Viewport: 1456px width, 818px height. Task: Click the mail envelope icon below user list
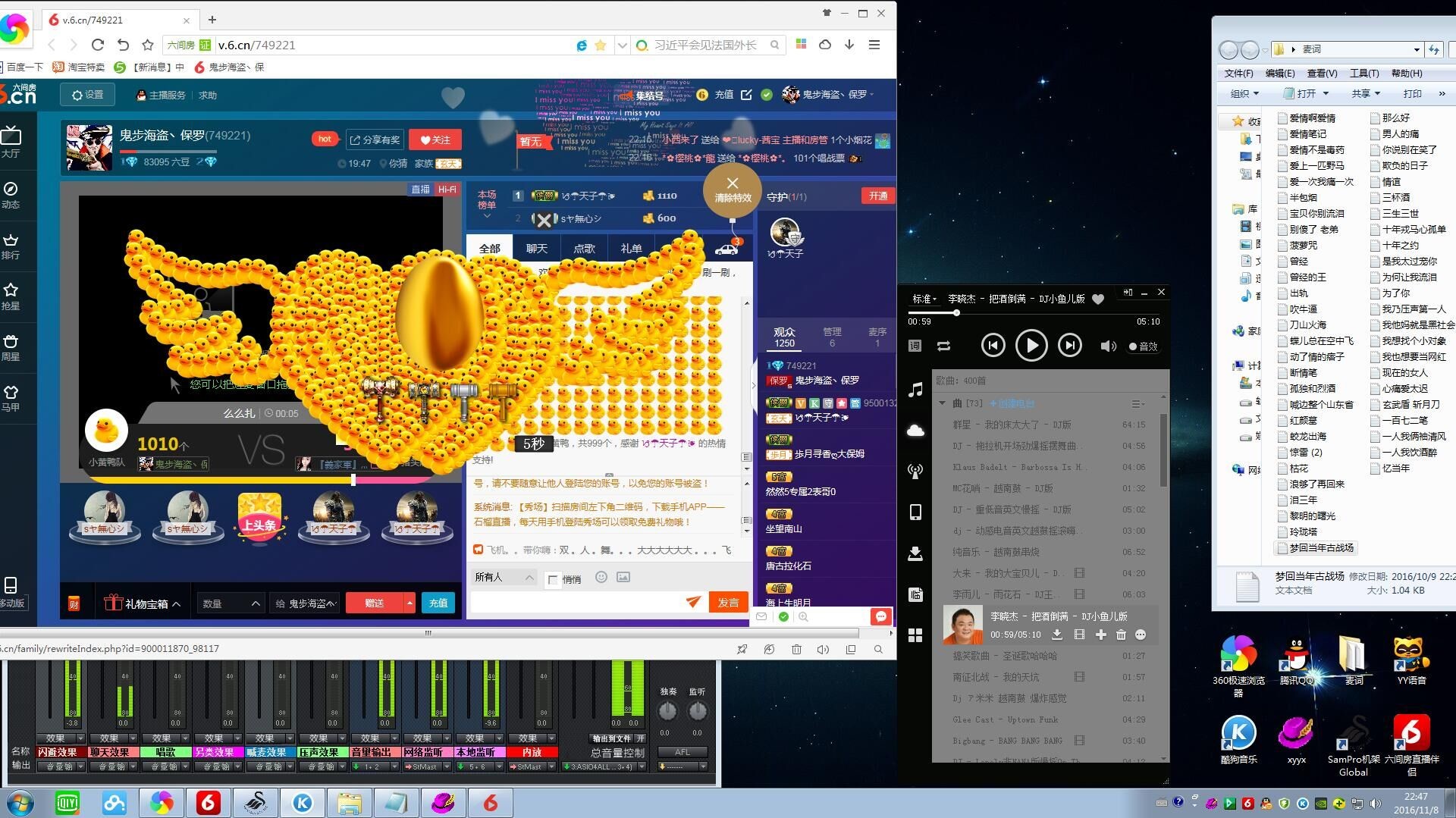762,616
